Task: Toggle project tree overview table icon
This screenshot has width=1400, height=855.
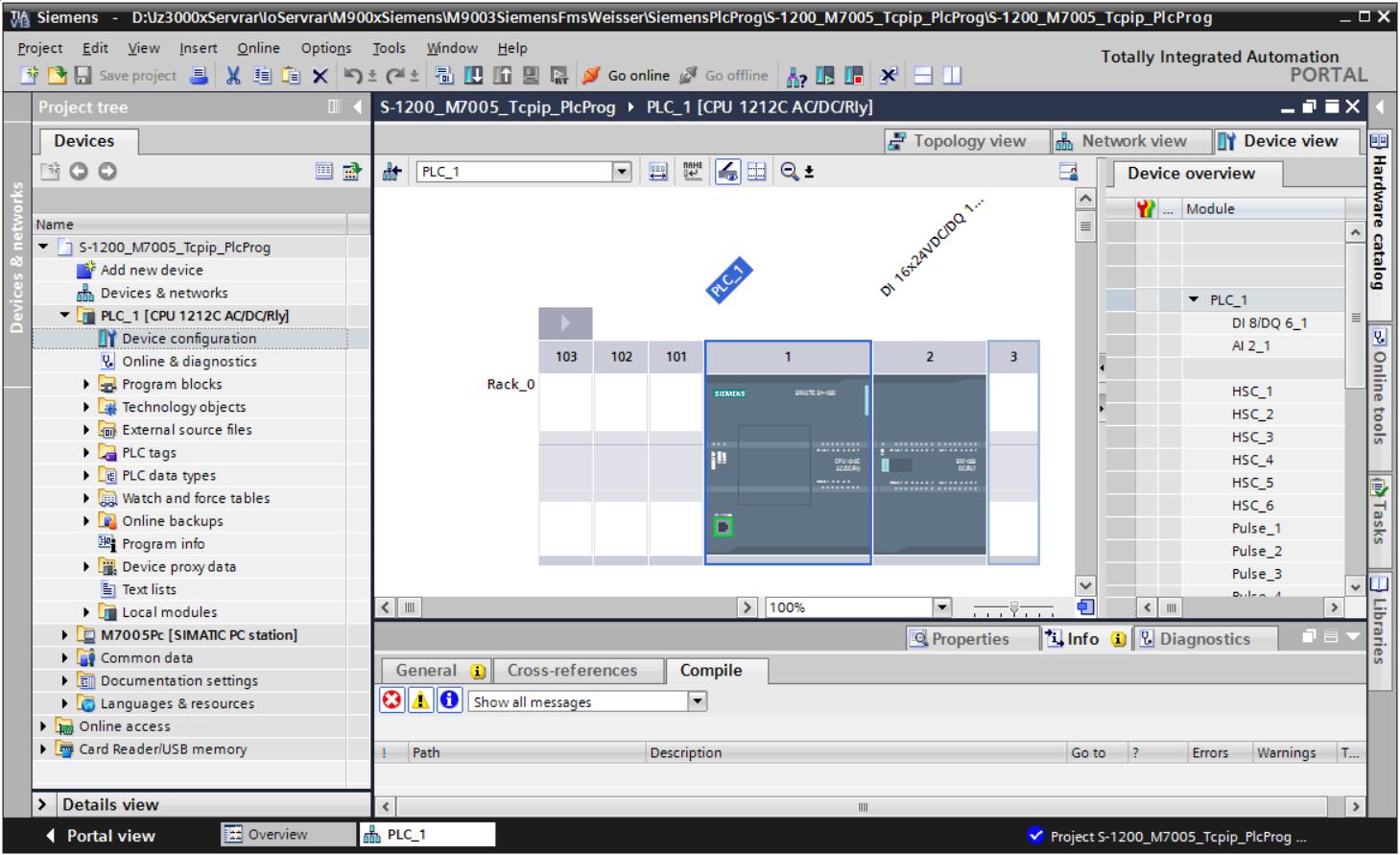Action: point(324,172)
